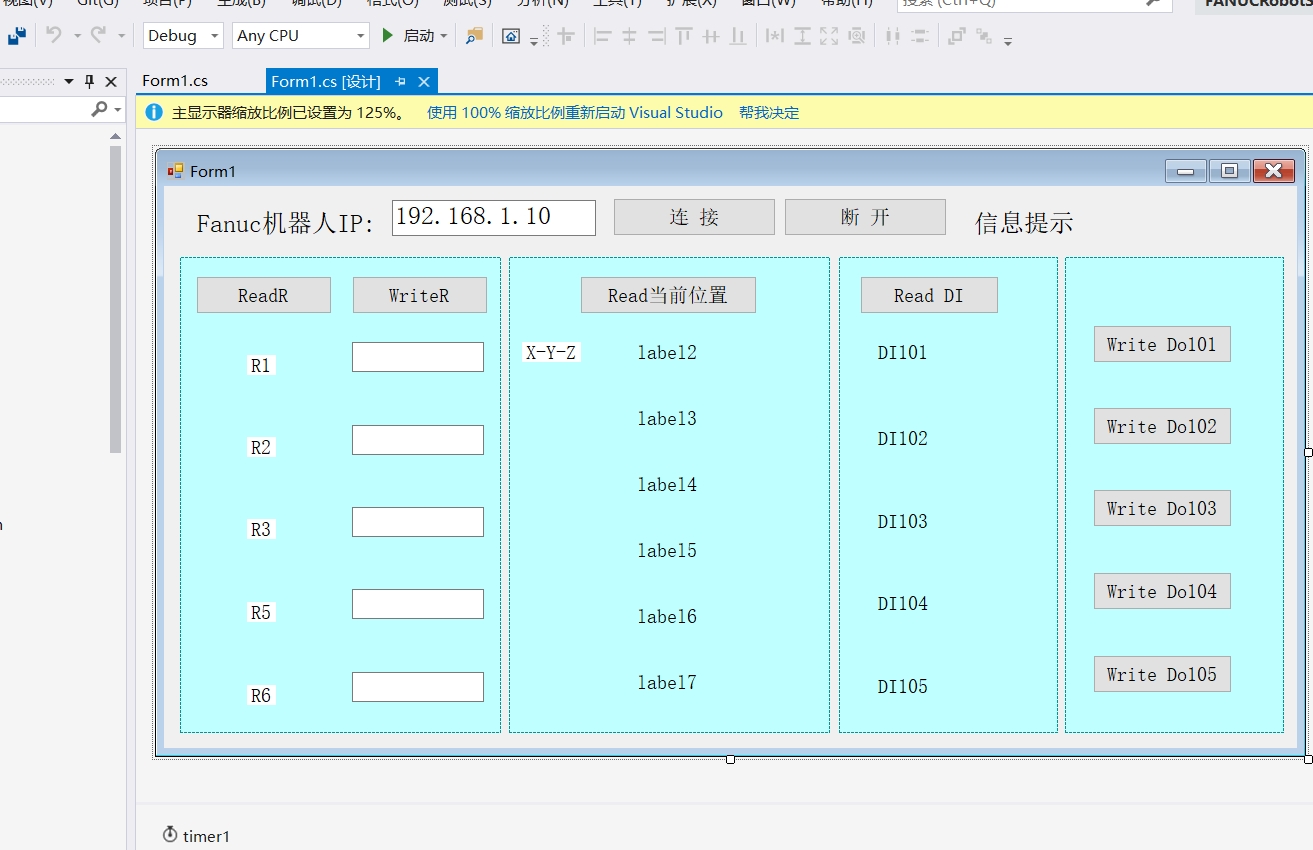
Task: Expand the 启动 start button dropdown arrow
Action: click(x=444, y=36)
